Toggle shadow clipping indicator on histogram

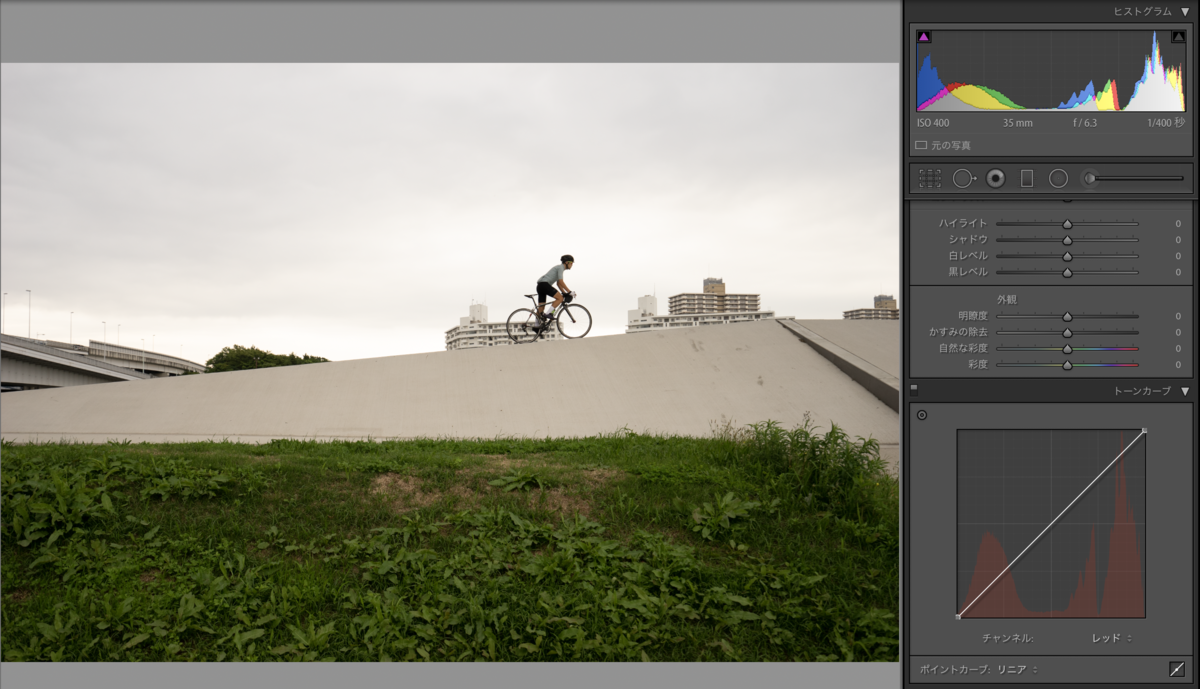pyautogui.click(x=925, y=37)
